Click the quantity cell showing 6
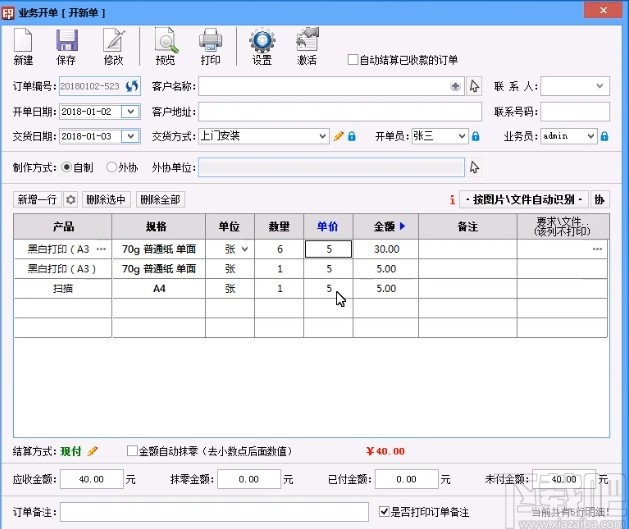629x529 pixels. click(279, 249)
